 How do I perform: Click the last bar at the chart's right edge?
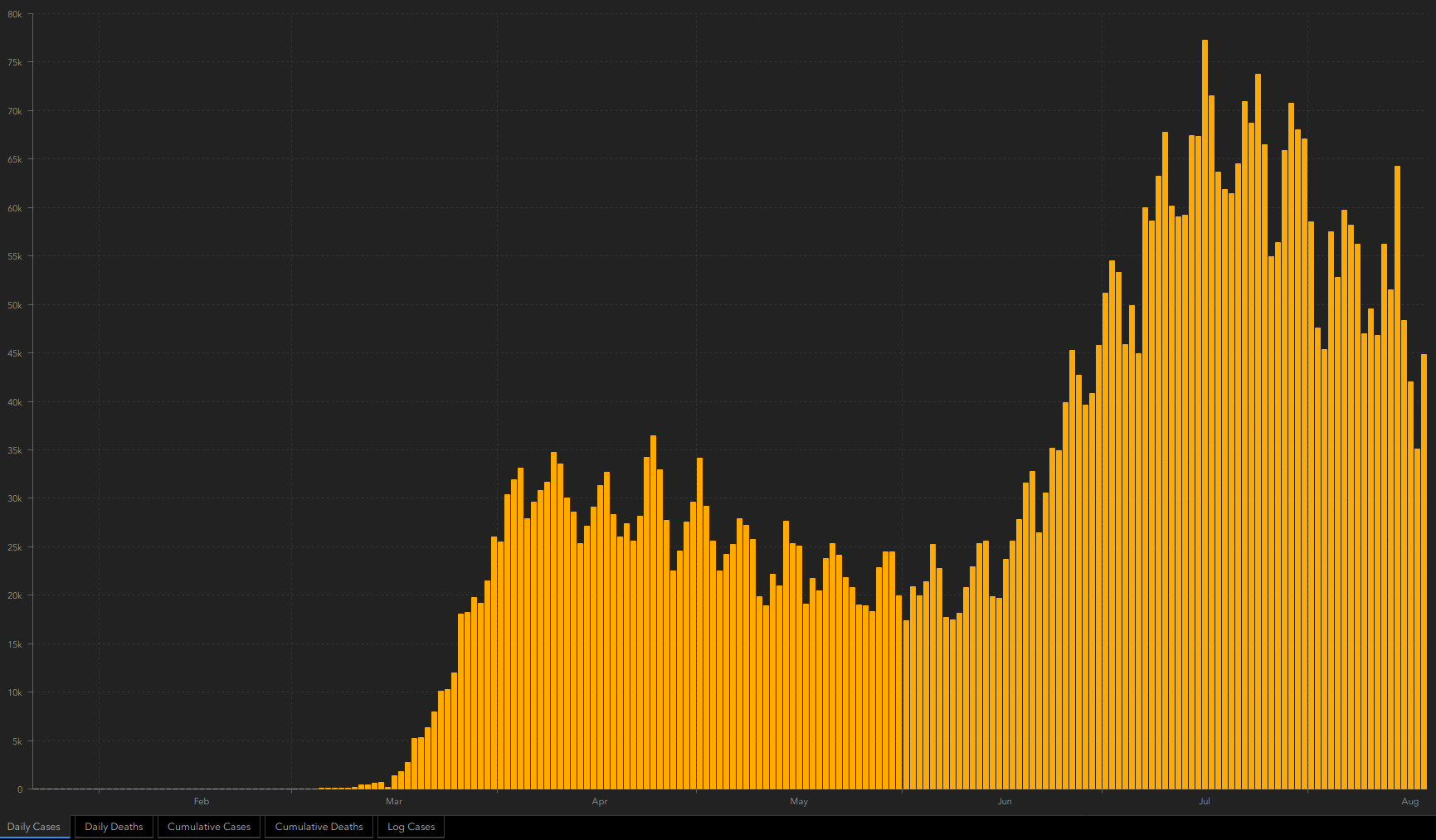click(1424, 571)
